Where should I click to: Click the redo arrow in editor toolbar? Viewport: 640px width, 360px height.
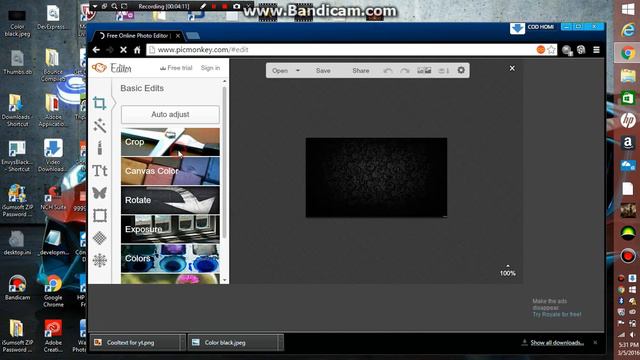[x=404, y=71]
